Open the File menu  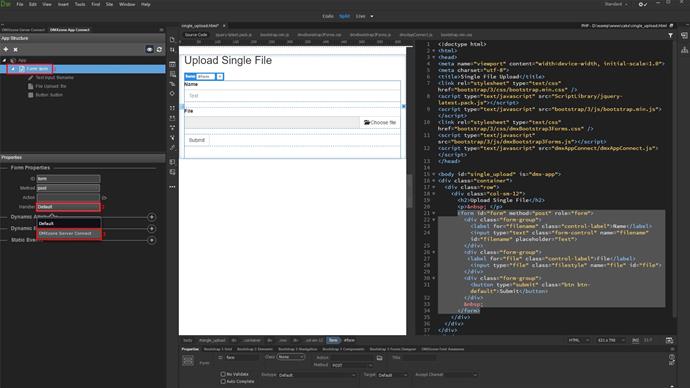pyautogui.click(x=20, y=4)
